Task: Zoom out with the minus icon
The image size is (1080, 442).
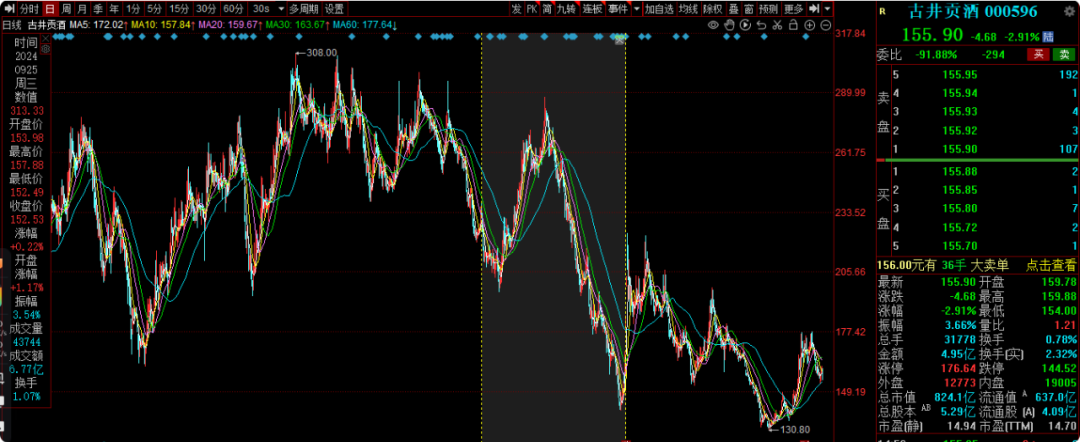Action: pyautogui.click(x=825, y=25)
